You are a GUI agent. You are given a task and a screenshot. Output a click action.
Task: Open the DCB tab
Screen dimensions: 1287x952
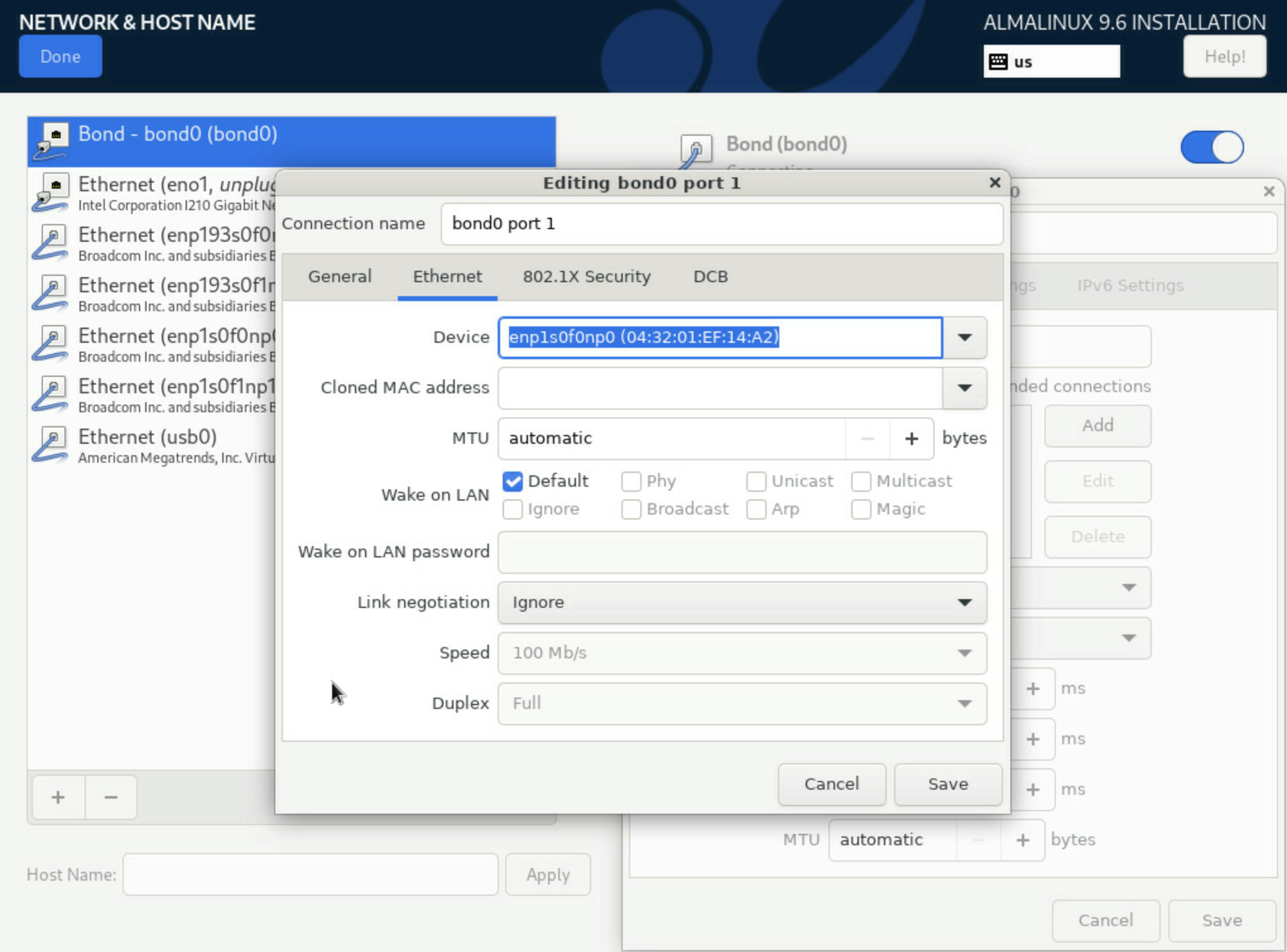pyautogui.click(x=710, y=277)
